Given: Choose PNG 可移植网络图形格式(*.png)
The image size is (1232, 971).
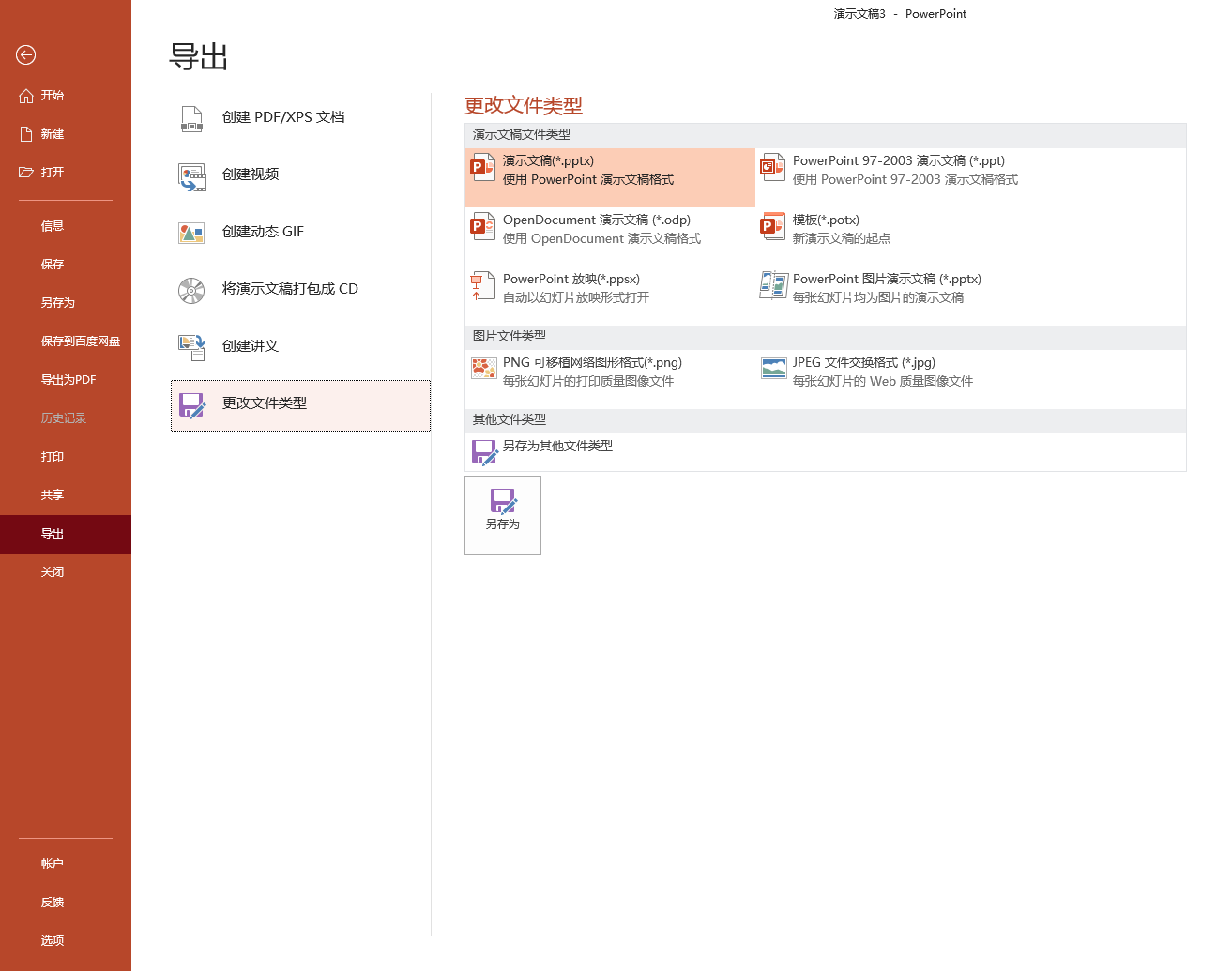Looking at the screenshot, I should (x=610, y=379).
